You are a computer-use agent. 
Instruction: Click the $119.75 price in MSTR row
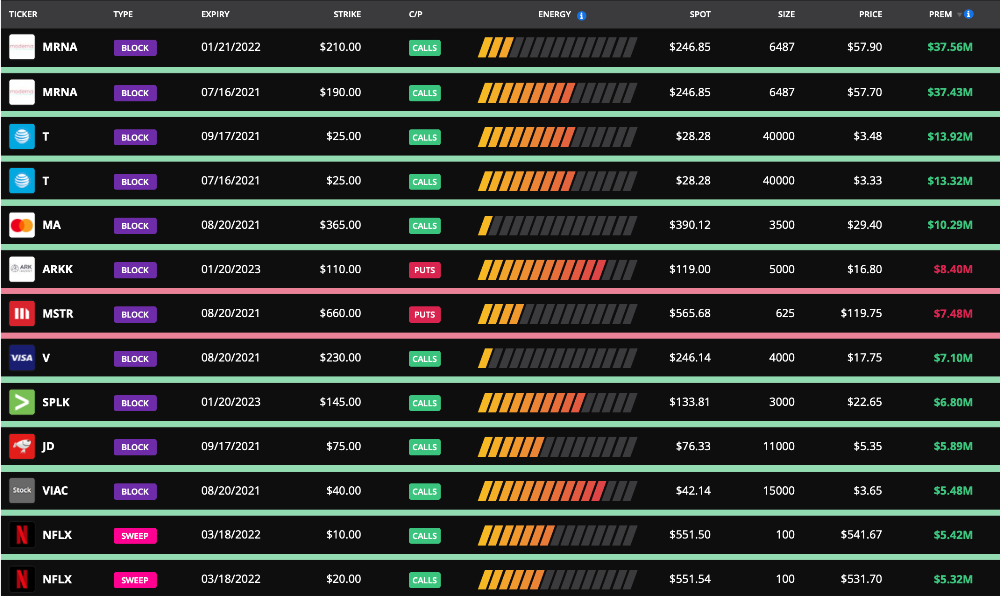(862, 313)
